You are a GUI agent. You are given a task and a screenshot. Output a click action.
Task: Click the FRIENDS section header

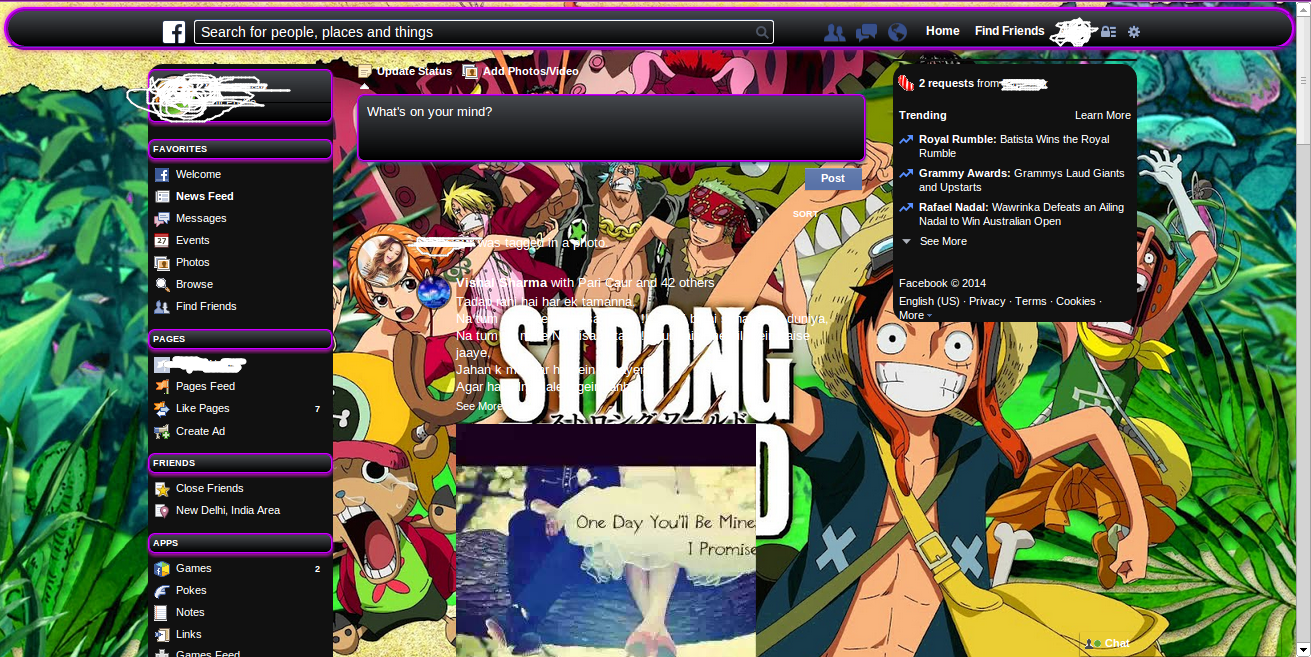[240, 463]
